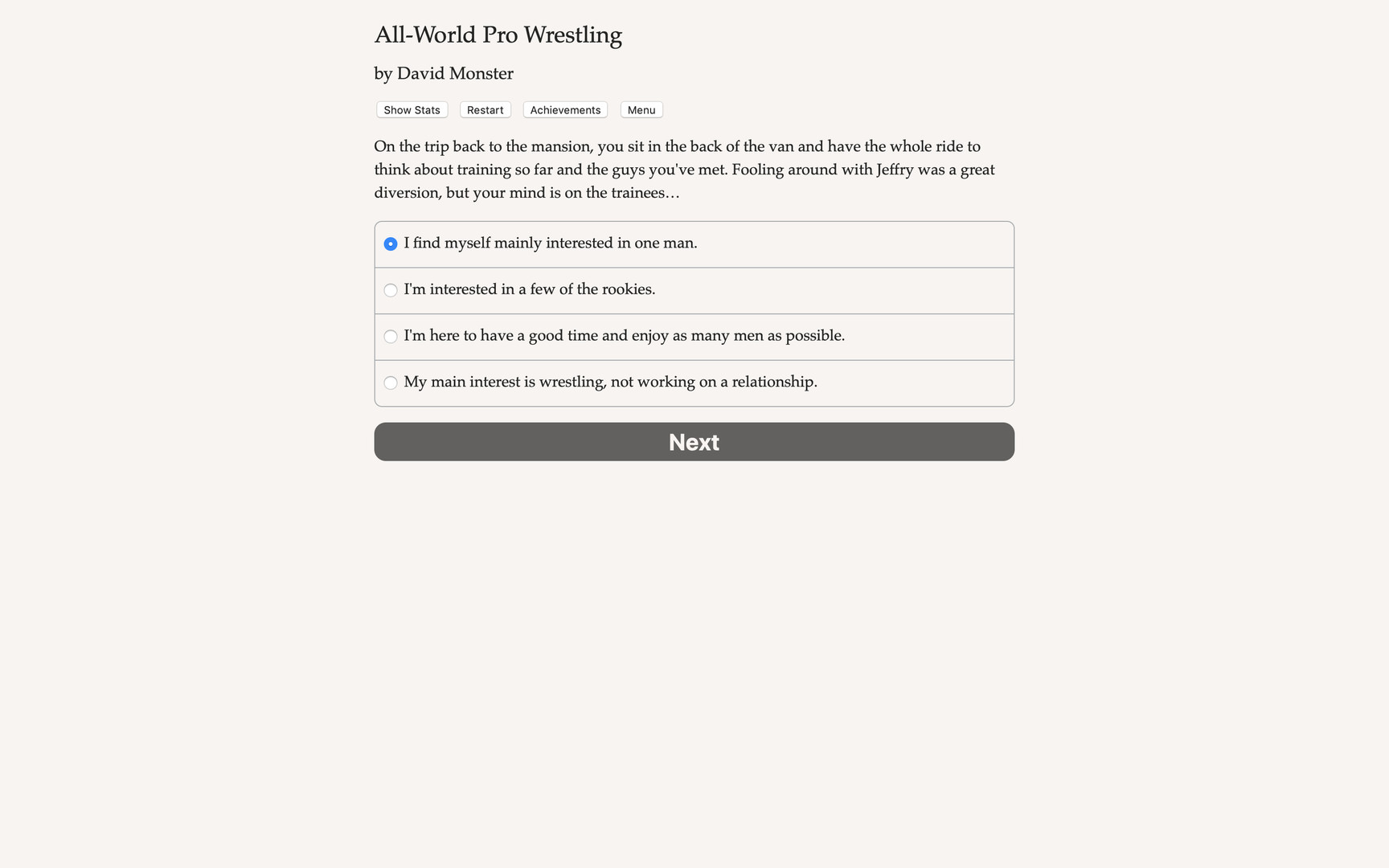Click the empty radio circle beside rookies option
This screenshot has height=868, width=1389.
coord(391,290)
